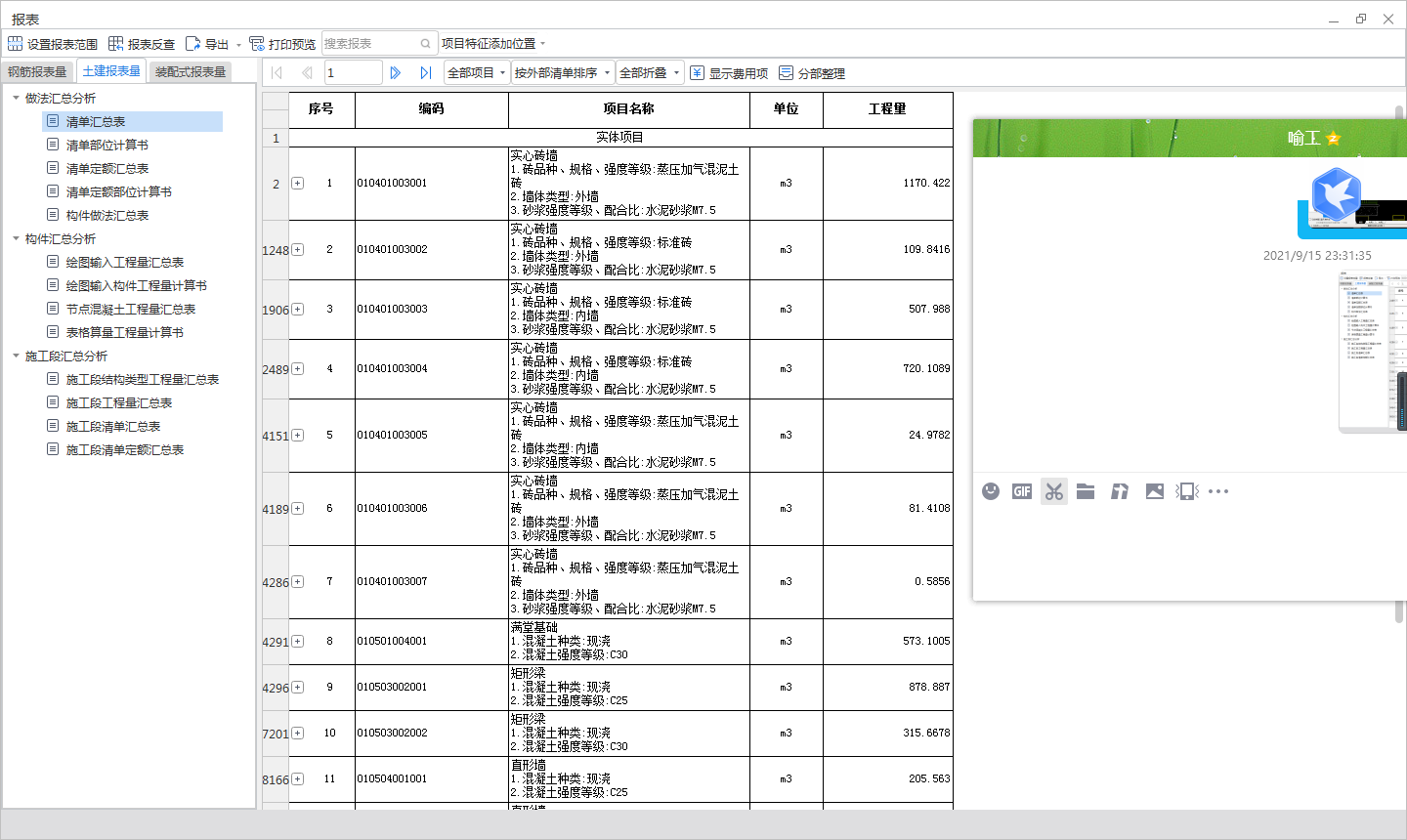Select 绘图输入构件工程量计算书 report
Image resolution: width=1407 pixels, height=840 pixels.
click(136, 285)
